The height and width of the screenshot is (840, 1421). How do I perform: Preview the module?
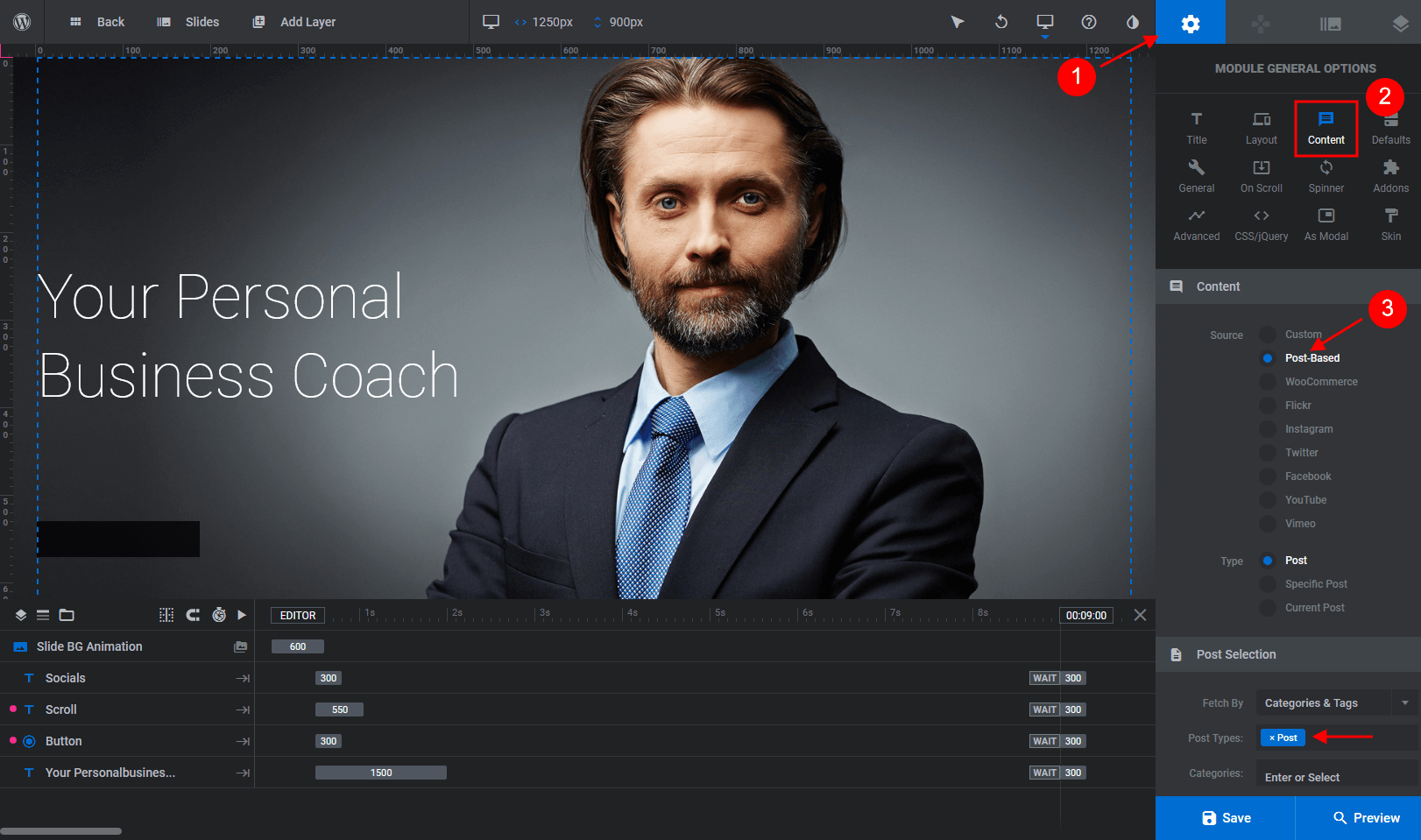click(x=1359, y=818)
